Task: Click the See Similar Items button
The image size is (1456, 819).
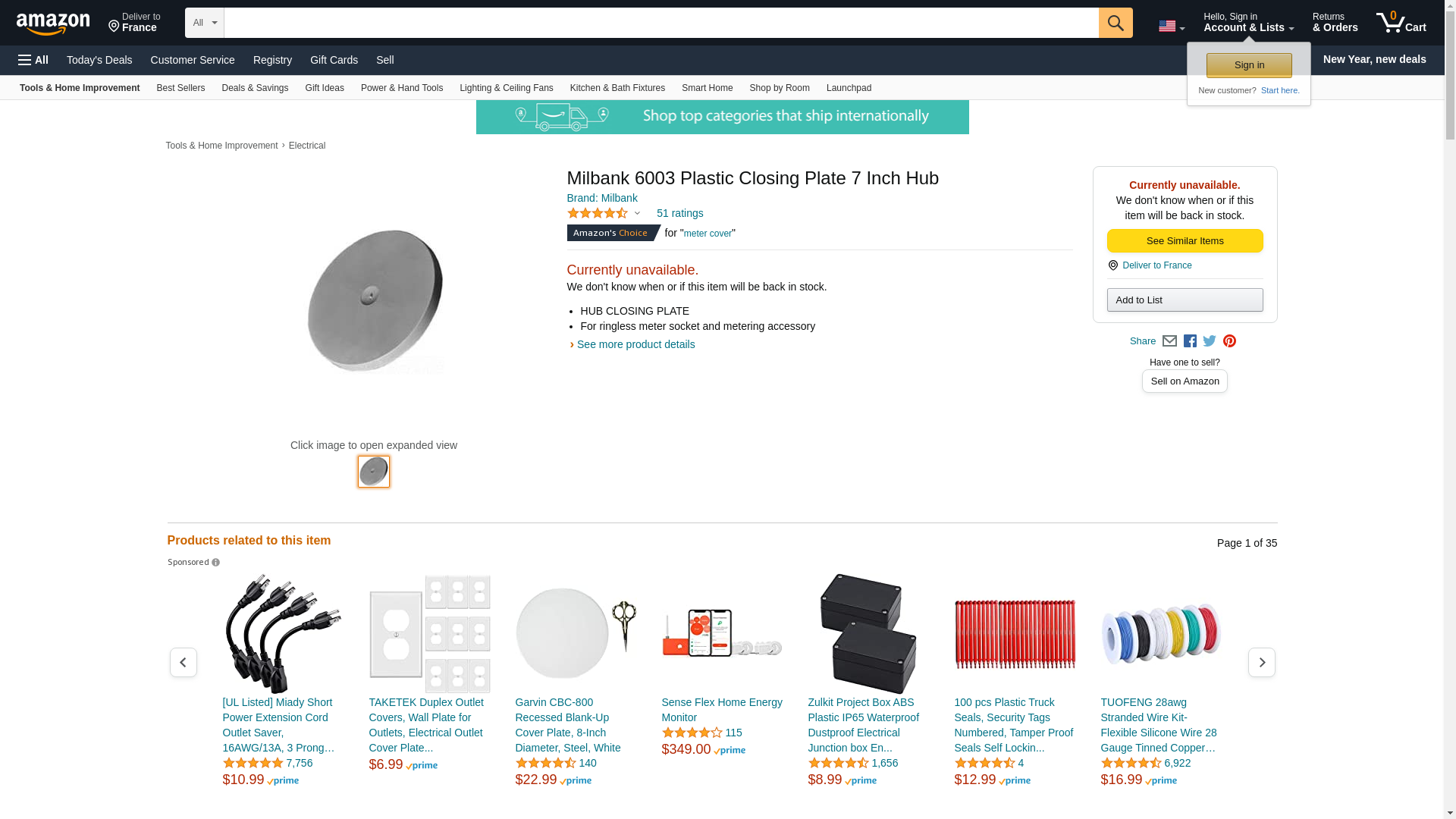Action: [x=1185, y=241]
